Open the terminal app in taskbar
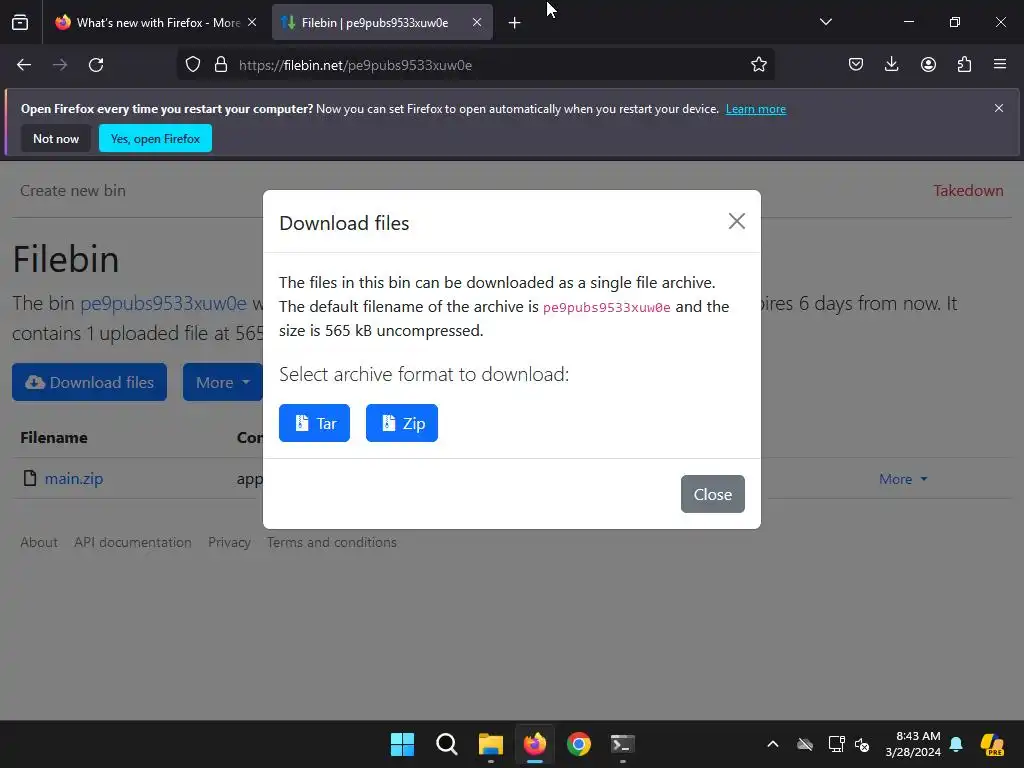 pos(622,744)
